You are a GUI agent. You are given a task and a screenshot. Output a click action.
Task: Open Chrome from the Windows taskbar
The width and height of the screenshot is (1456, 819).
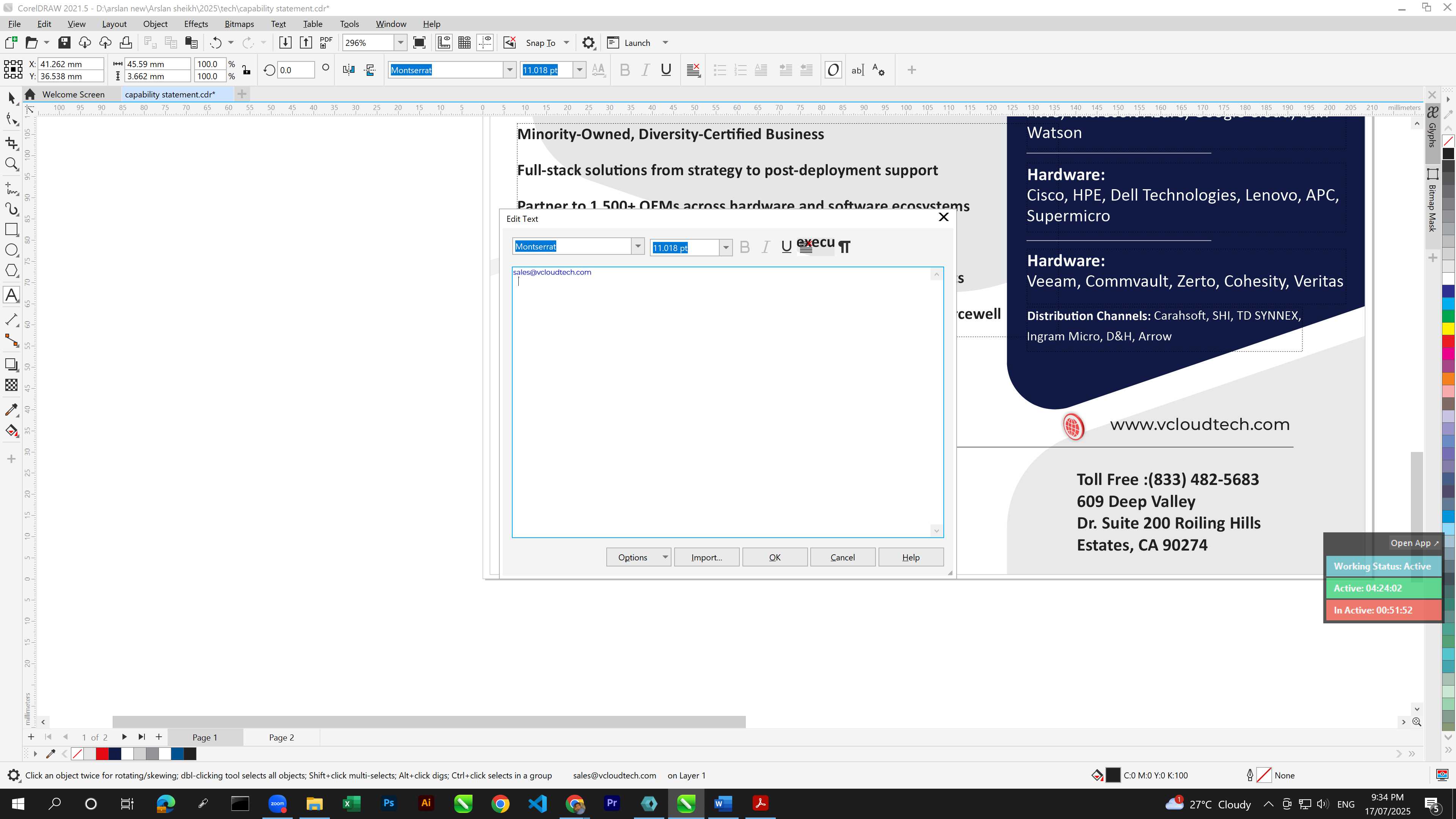click(x=500, y=803)
